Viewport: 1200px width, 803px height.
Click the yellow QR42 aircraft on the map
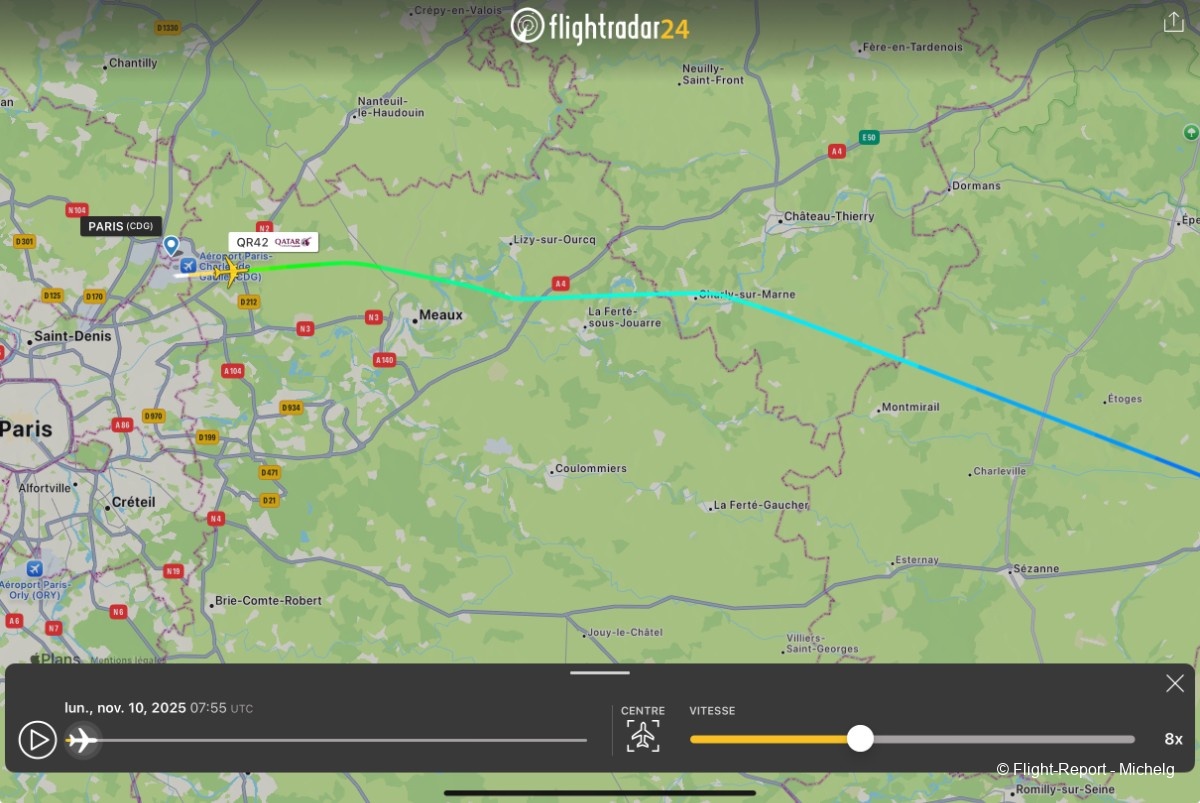tap(232, 271)
